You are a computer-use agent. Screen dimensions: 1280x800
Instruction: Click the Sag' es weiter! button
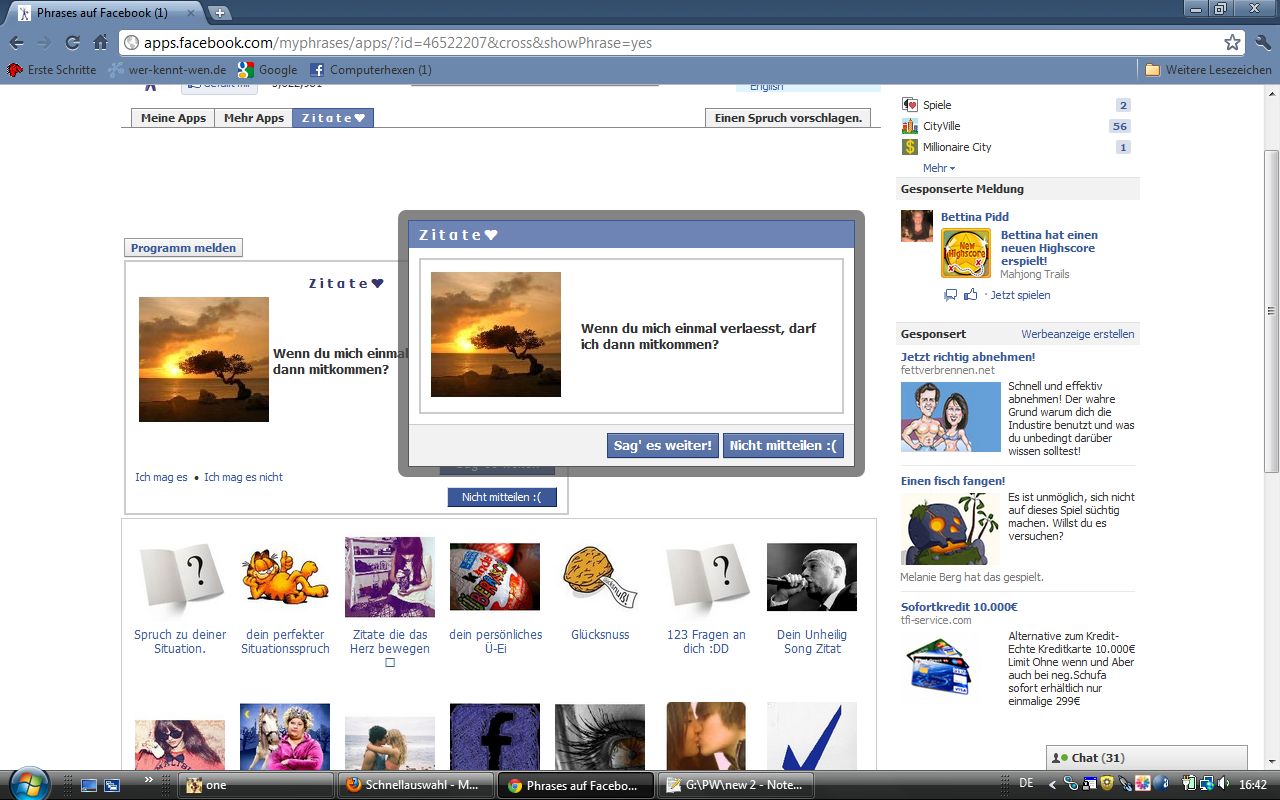pyautogui.click(x=662, y=446)
